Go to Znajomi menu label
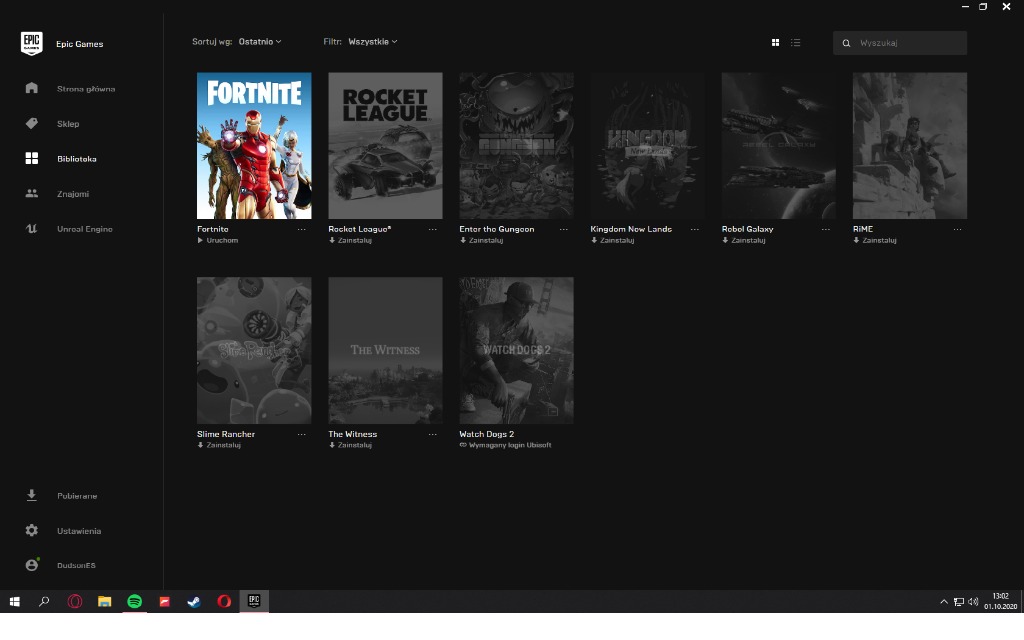Screen dimensions: 1024x640 tap(72, 194)
